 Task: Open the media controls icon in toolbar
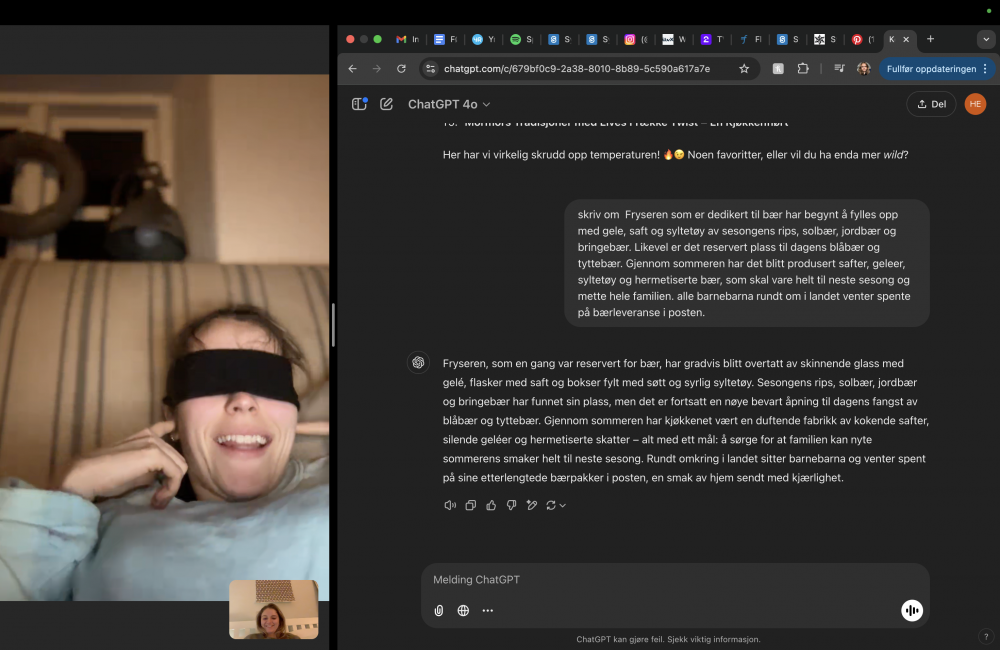coord(839,68)
